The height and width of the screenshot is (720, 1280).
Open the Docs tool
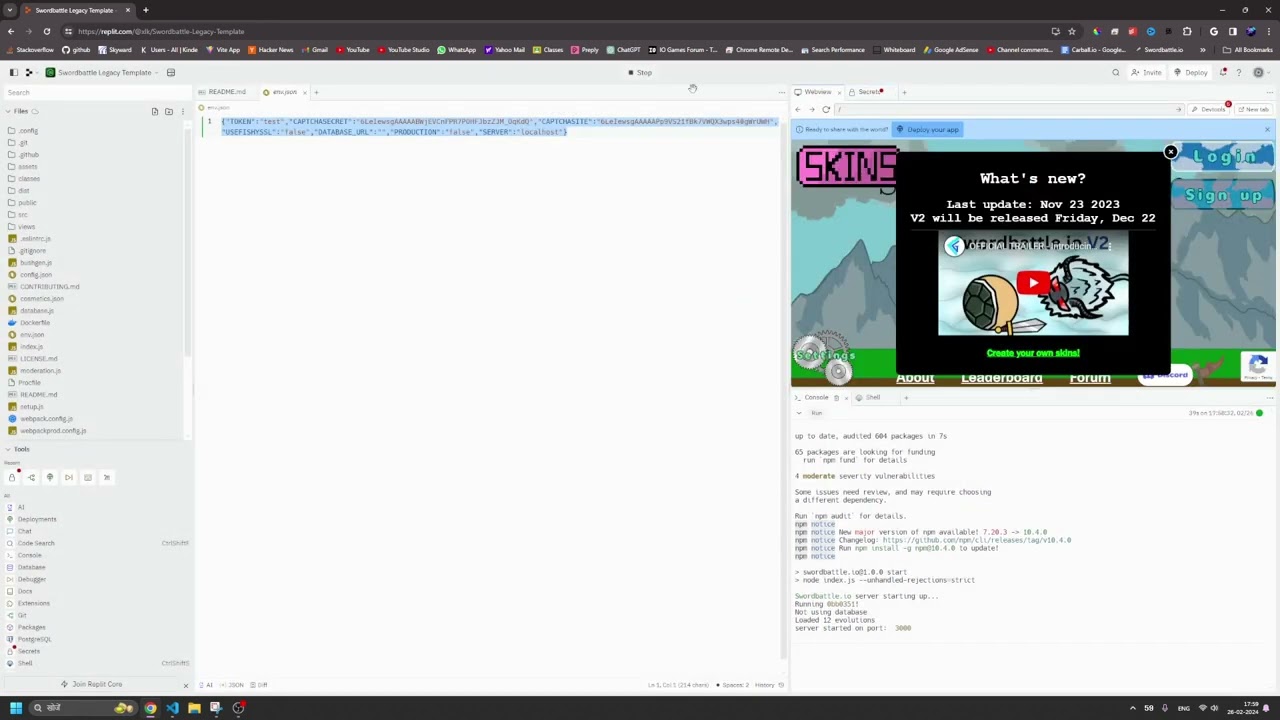[20, 591]
